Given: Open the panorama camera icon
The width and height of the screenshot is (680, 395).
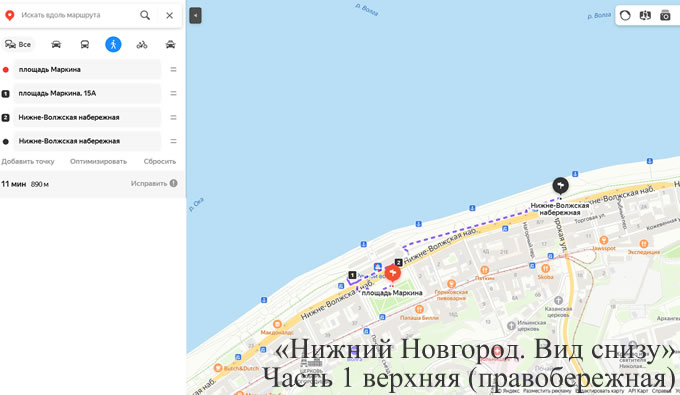Looking at the screenshot, I should click(665, 16).
